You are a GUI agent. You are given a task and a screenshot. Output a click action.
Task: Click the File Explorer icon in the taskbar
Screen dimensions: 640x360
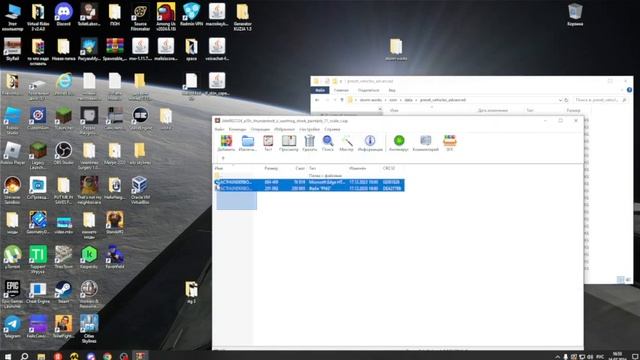pos(41,356)
